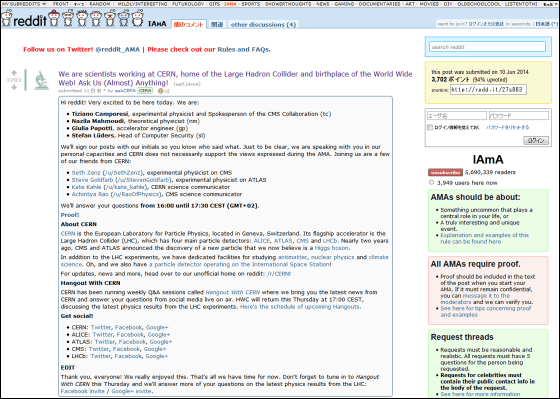Open the MY SUBREDDITS dropdown
The height and width of the screenshot is (399, 560).
24,4
